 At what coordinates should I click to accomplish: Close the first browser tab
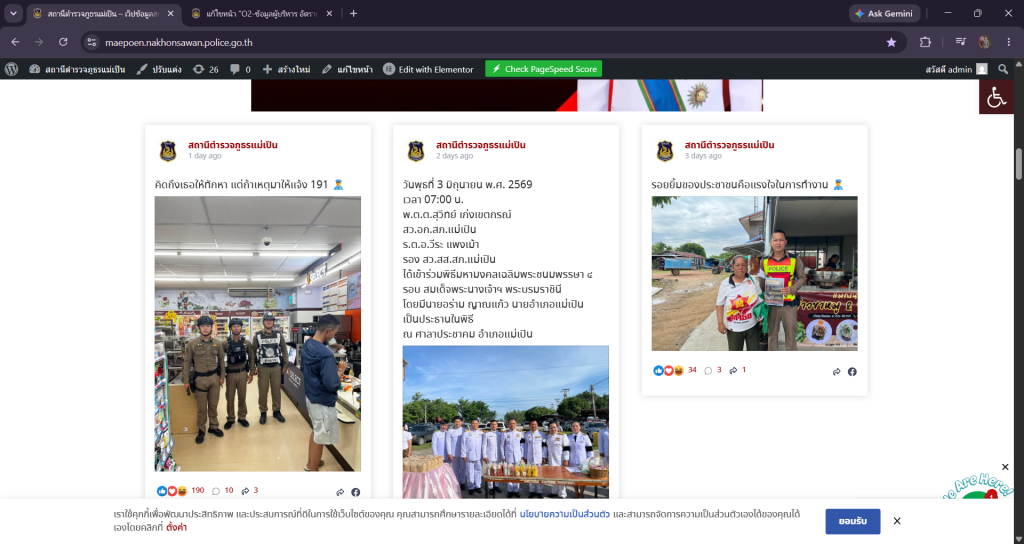tap(170, 13)
